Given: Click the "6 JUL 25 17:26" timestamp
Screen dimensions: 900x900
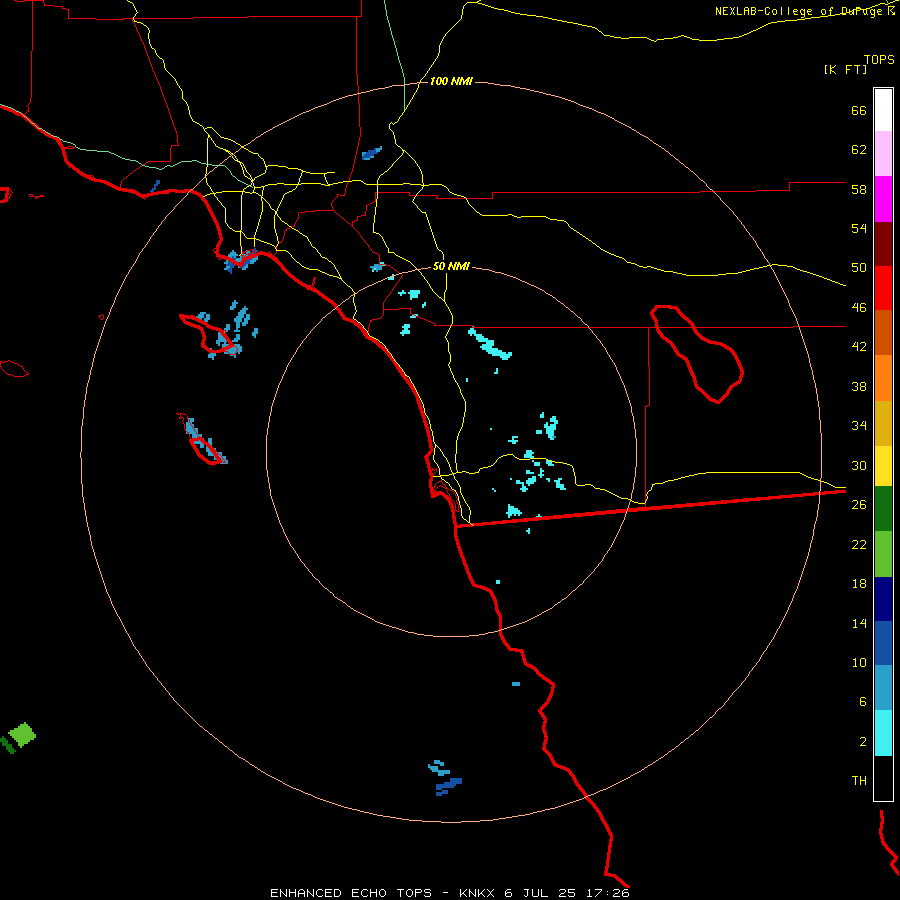Looking at the screenshot, I should click(567, 893).
